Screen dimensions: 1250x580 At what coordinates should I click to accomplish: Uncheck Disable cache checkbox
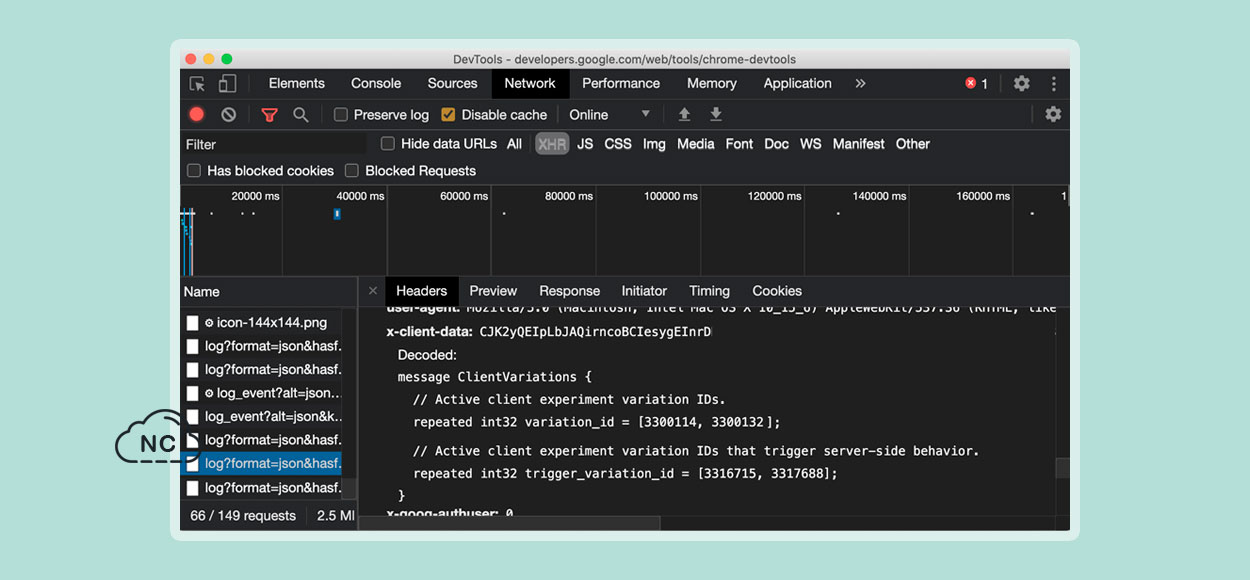[x=448, y=115]
